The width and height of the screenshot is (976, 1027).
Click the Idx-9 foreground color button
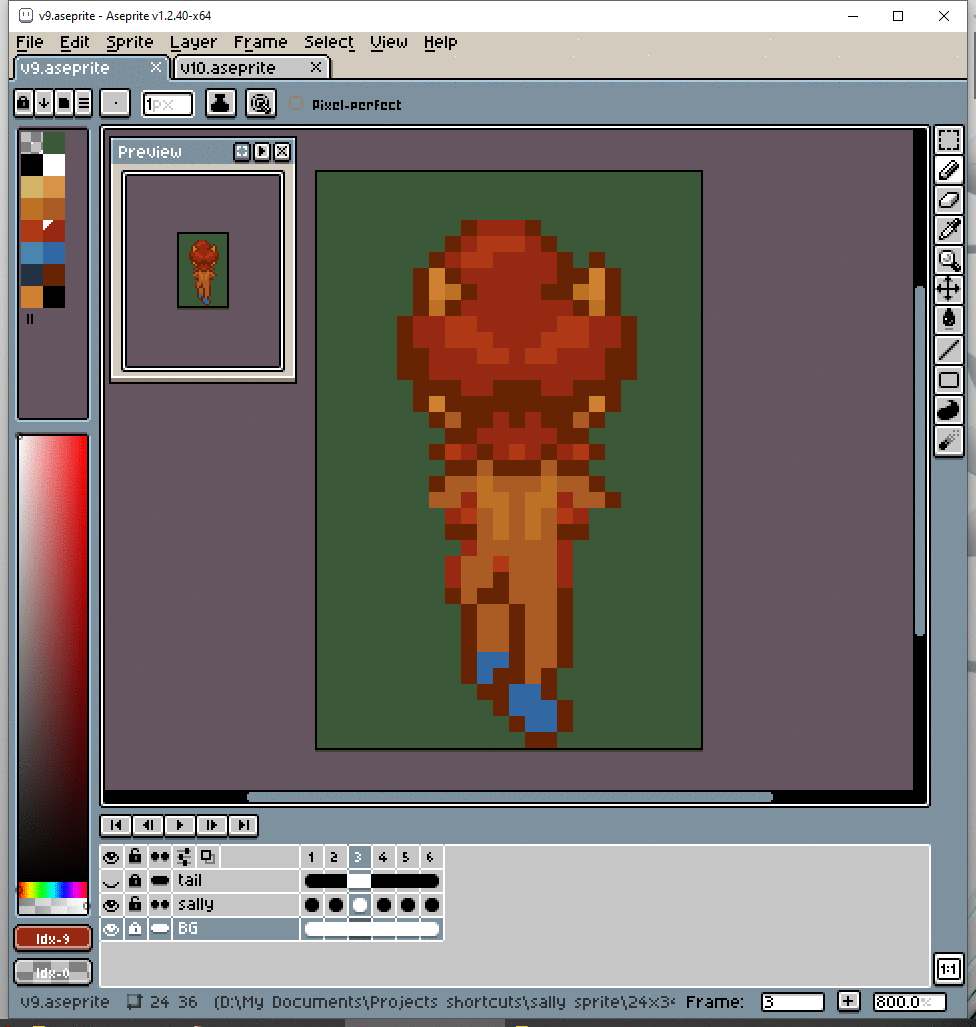pyautogui.click(x=53, y=939)
